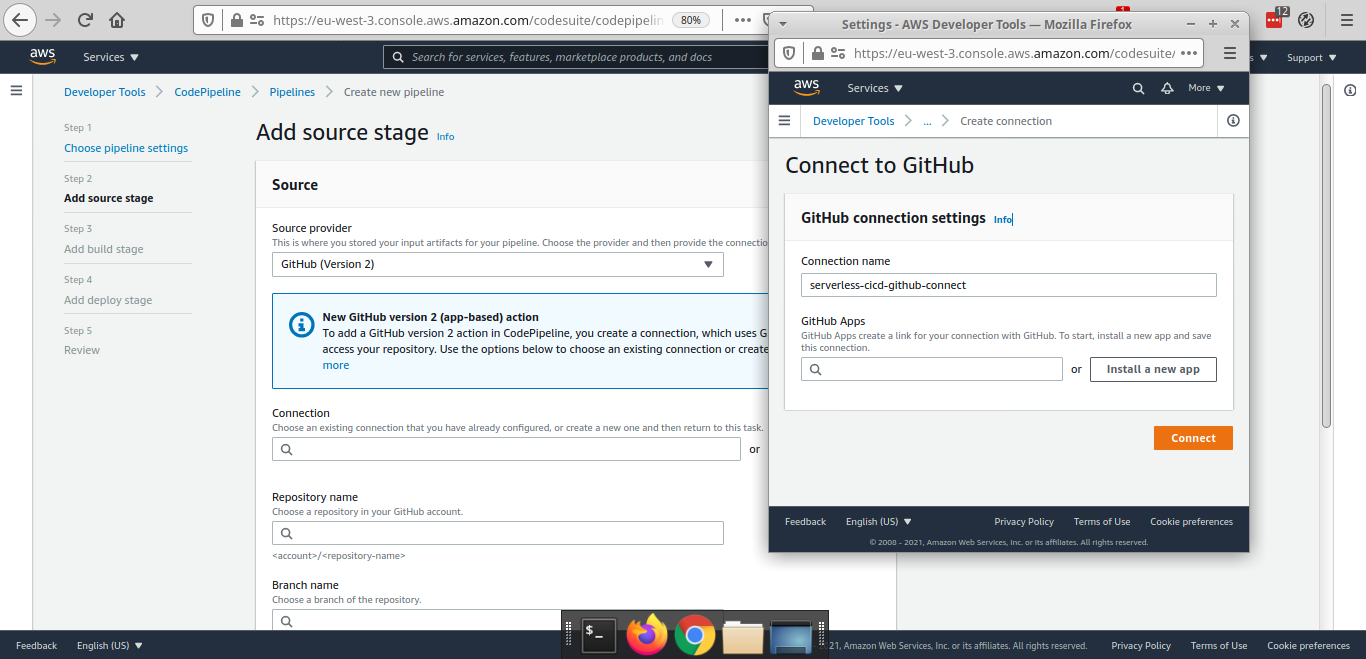
Task: Click the orange Connect button
Action: 1192,438
